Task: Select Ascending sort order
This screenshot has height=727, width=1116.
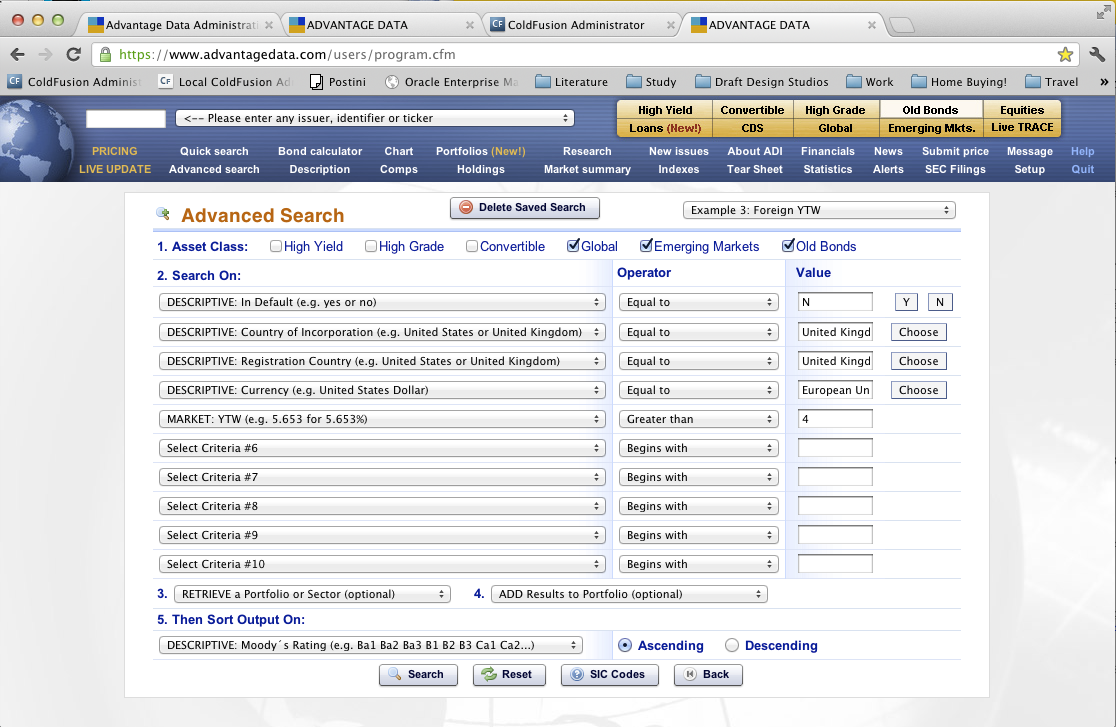Action: pyautogui.click(x=625, y=645)
